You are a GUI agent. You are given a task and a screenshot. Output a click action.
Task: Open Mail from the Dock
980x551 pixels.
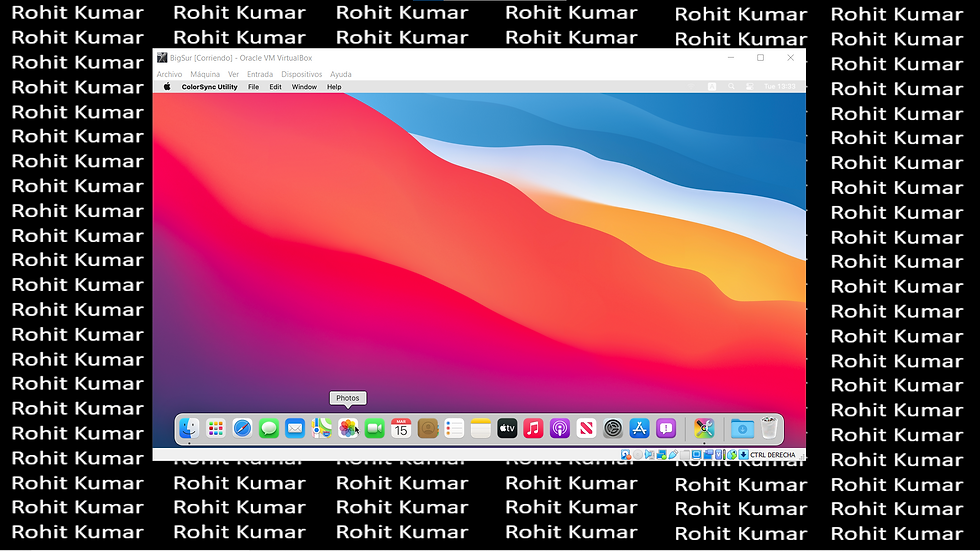(295, 429)
